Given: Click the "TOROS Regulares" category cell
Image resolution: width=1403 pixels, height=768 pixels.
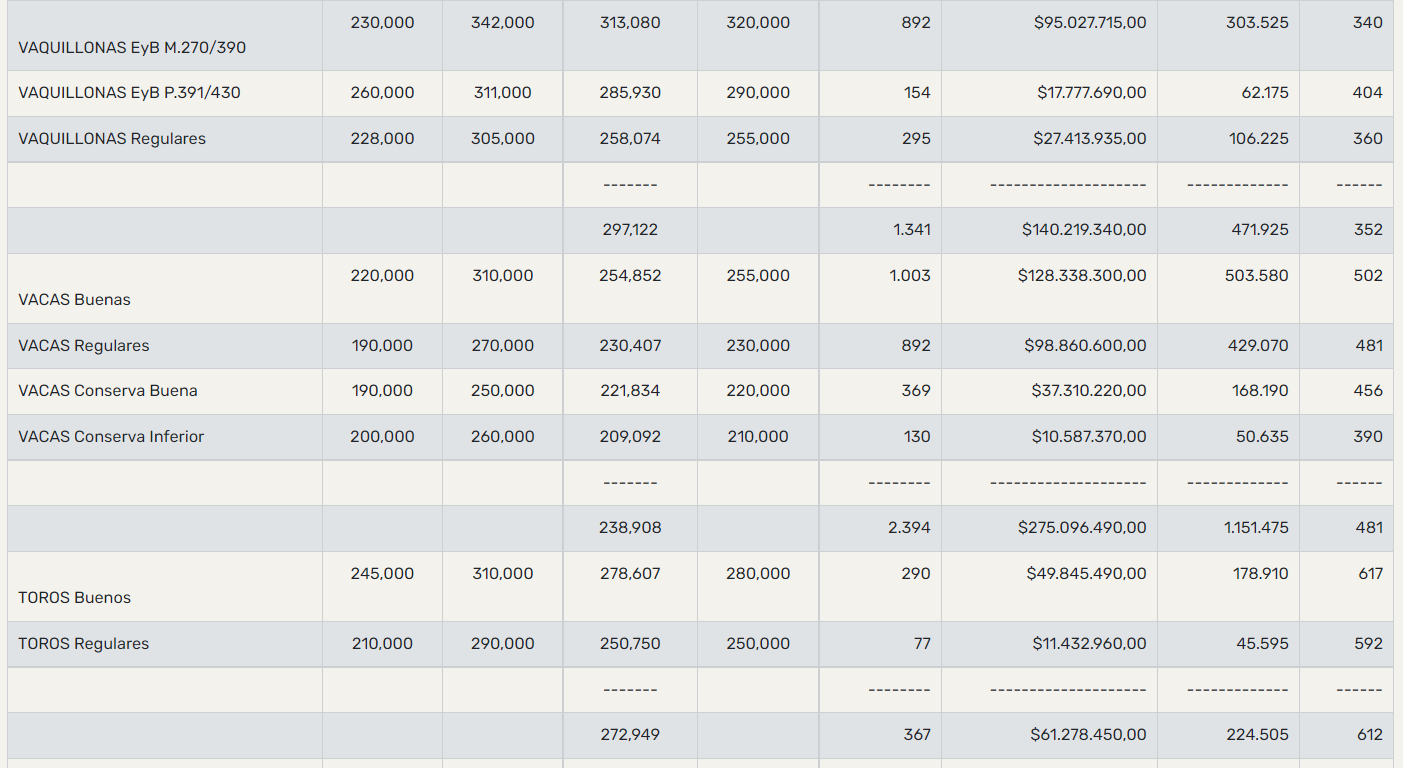Looking at the screenshot, I should 84,644.
